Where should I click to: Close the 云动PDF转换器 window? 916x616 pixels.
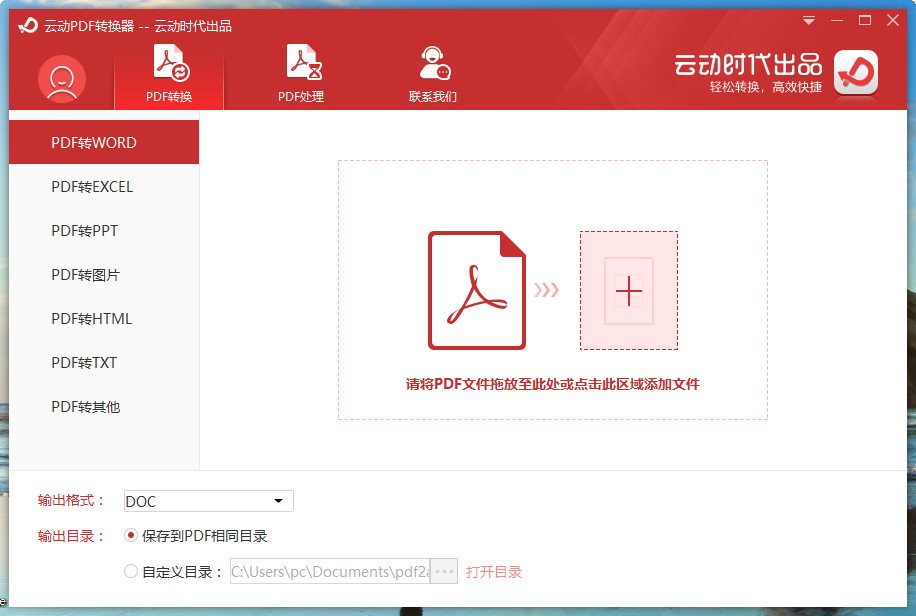coord(893,20)
